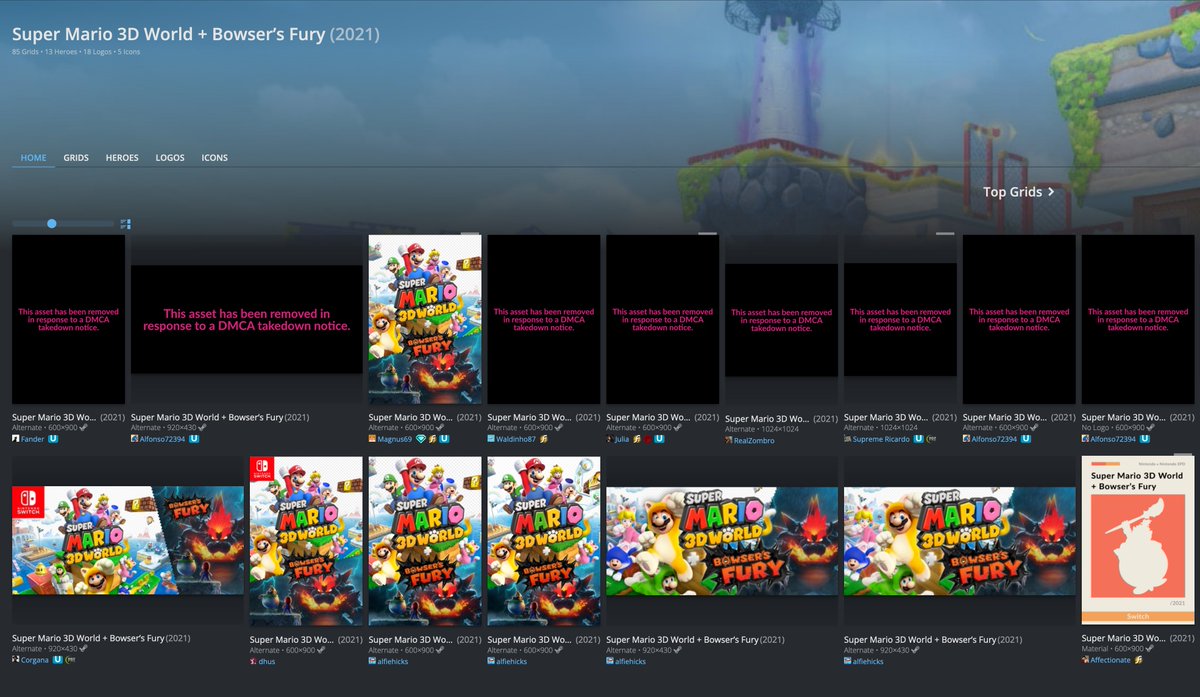Screen dimensions: 1200x697
Task: Click RealZombro's avatar icon
Action: [x=729, y=441]
